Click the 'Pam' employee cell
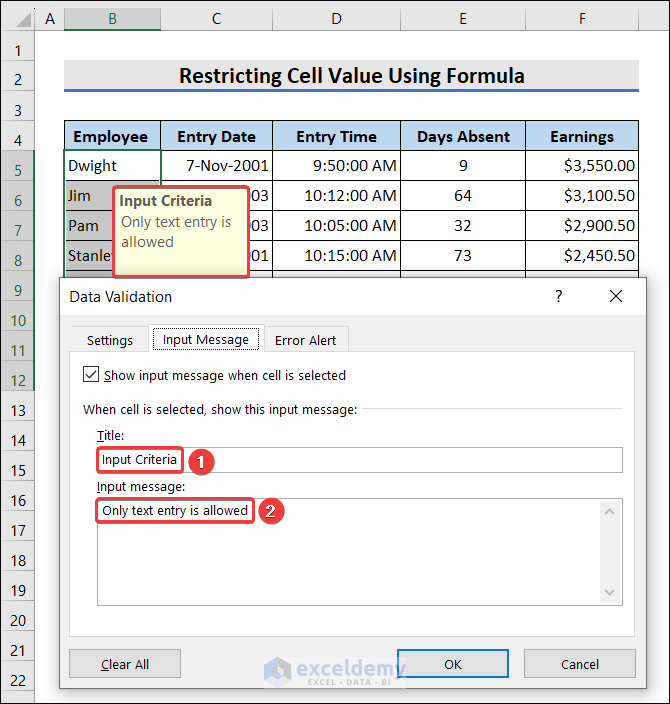The height and width of the screenshot is (704, 670). point(89,225)
